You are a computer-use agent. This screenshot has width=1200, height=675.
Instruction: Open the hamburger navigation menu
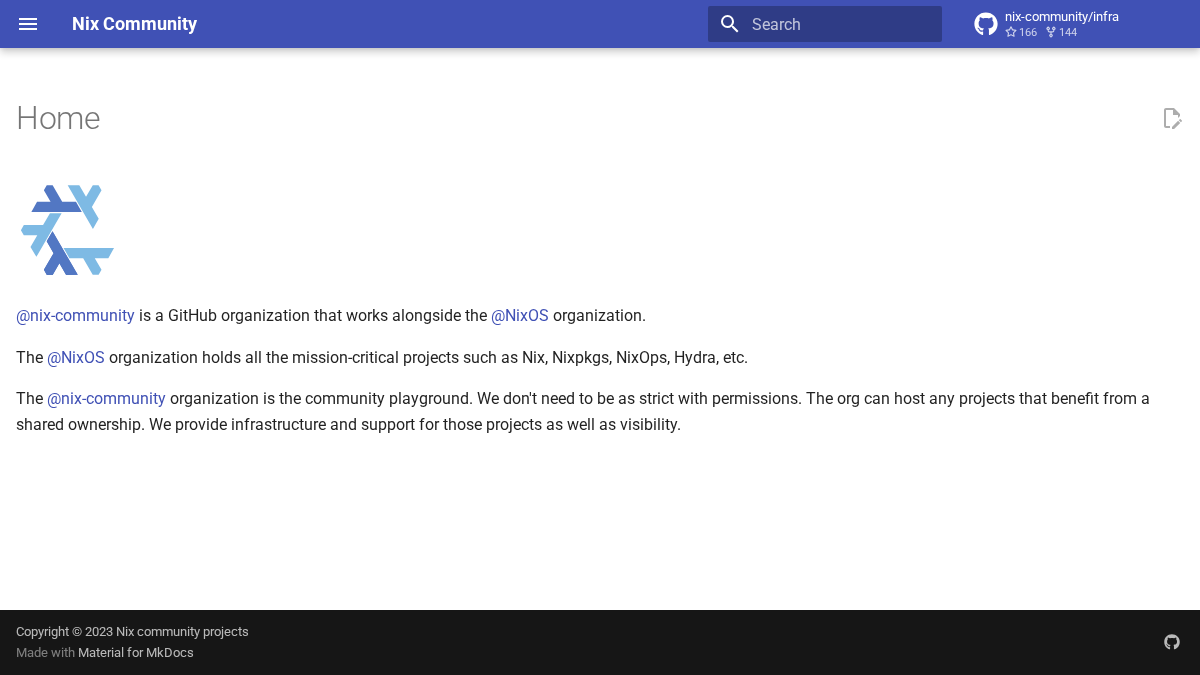click(28, 24)
